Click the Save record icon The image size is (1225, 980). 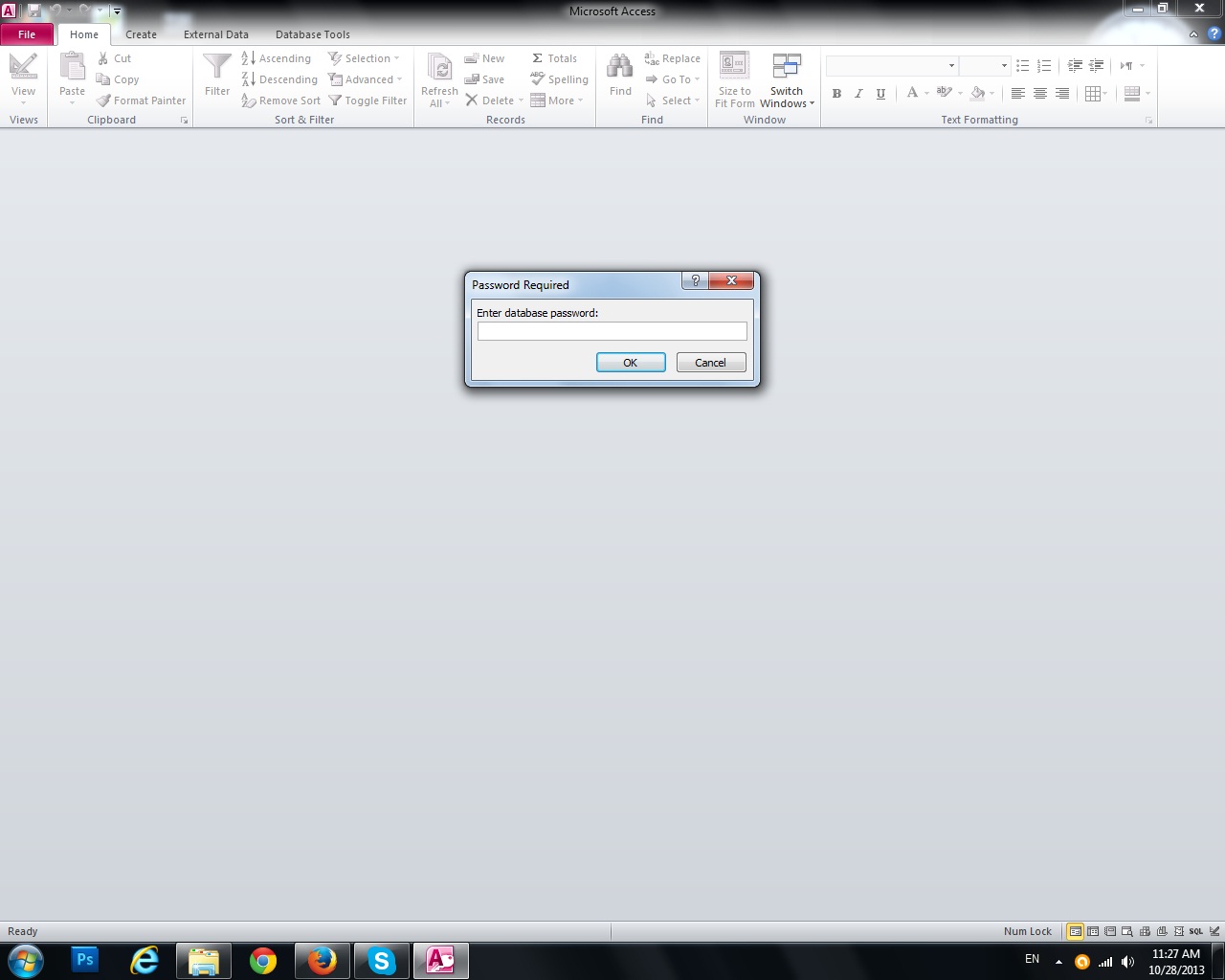[x=471, y=79]
